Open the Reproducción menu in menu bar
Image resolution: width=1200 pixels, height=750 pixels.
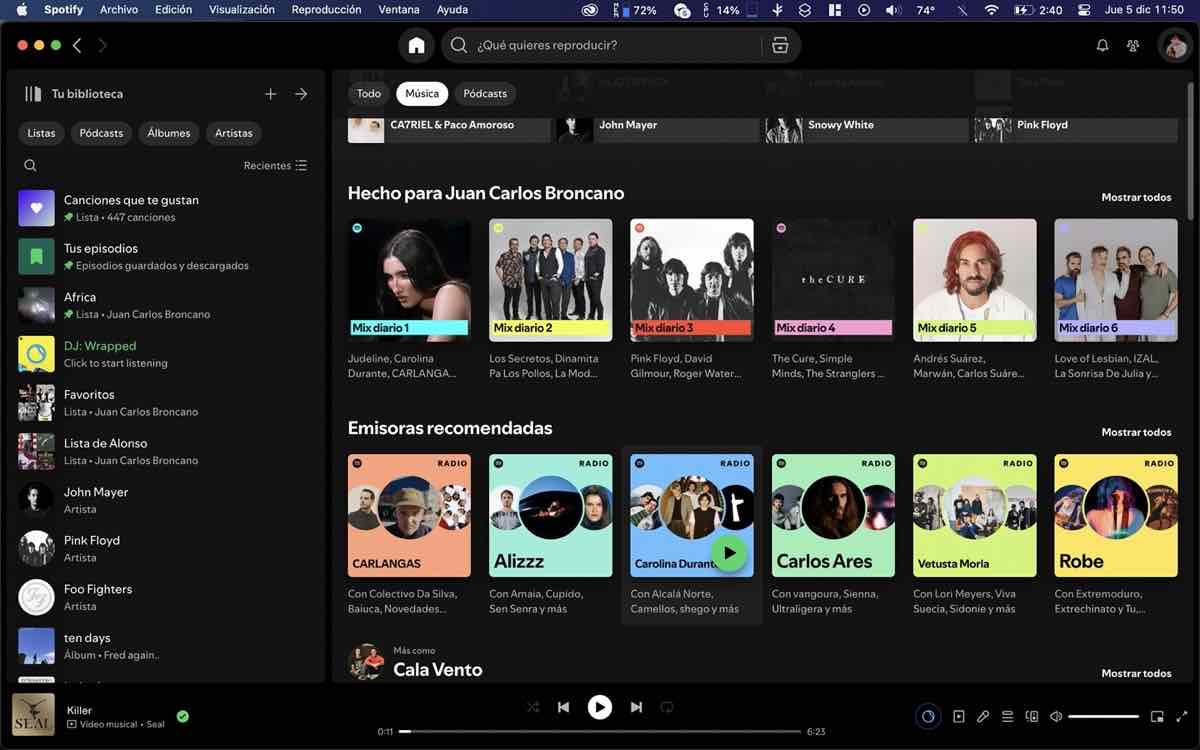coord(326,10)
